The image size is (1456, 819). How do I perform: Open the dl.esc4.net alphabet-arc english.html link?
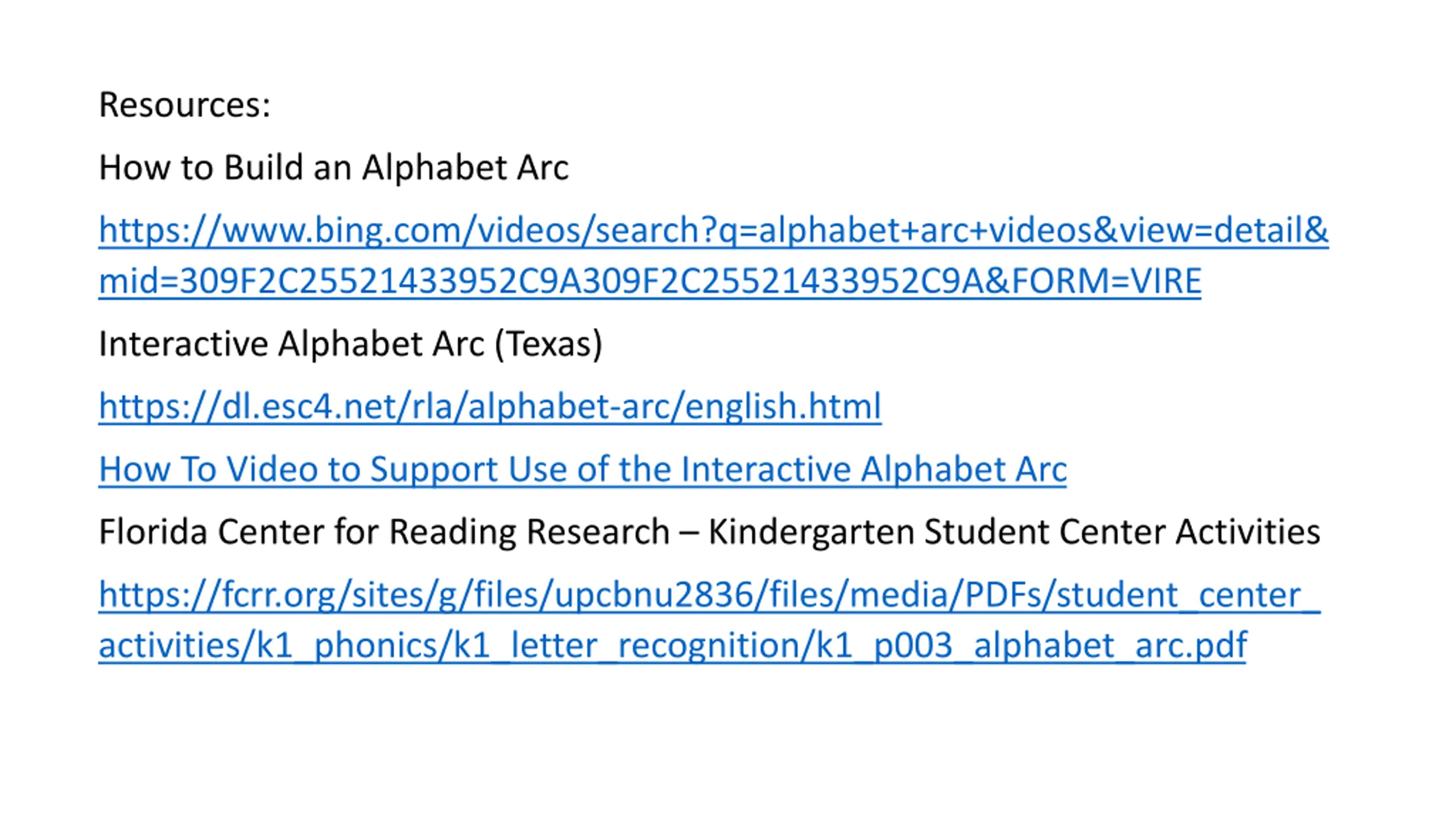click(489, 406)
